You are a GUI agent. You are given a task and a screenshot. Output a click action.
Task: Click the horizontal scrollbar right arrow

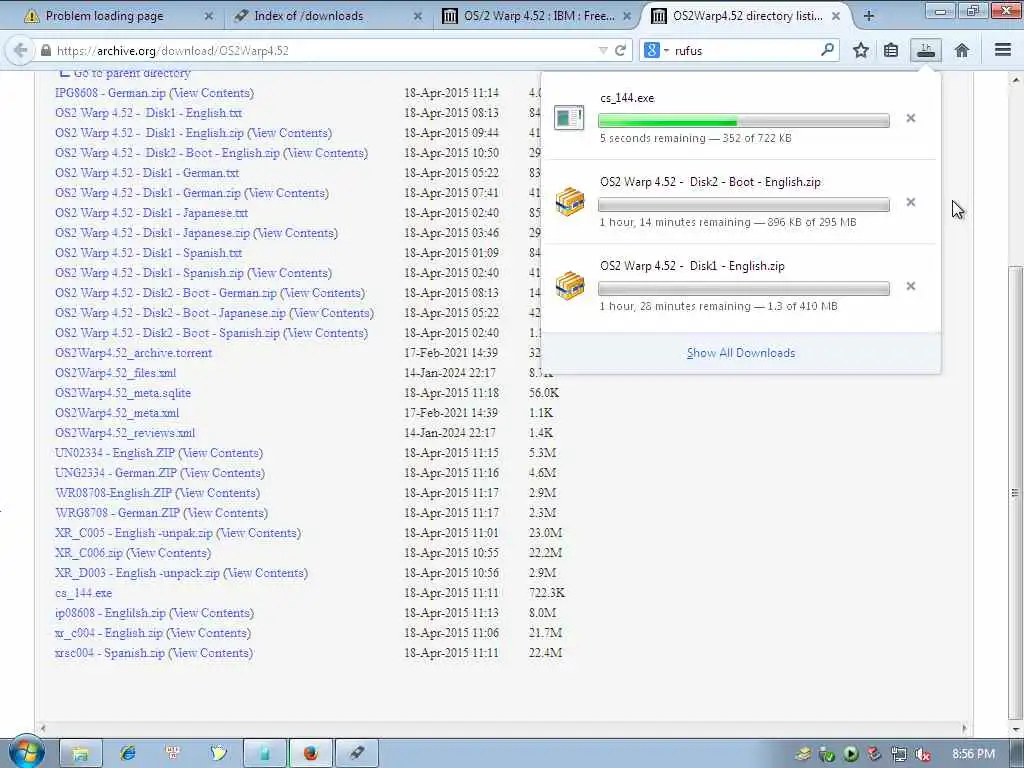coord(964,728)
